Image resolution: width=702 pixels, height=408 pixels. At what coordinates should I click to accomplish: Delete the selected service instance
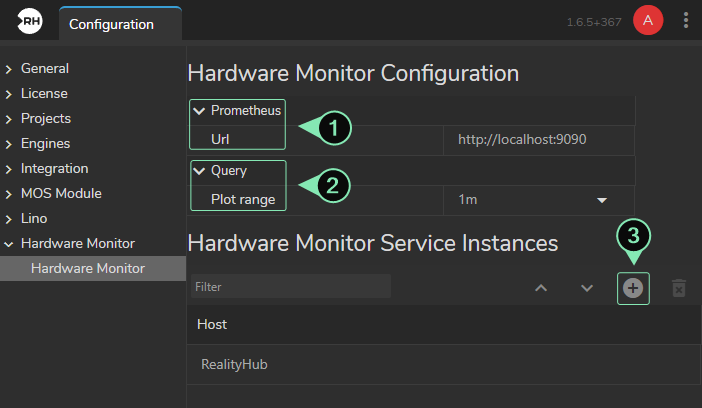678,288
